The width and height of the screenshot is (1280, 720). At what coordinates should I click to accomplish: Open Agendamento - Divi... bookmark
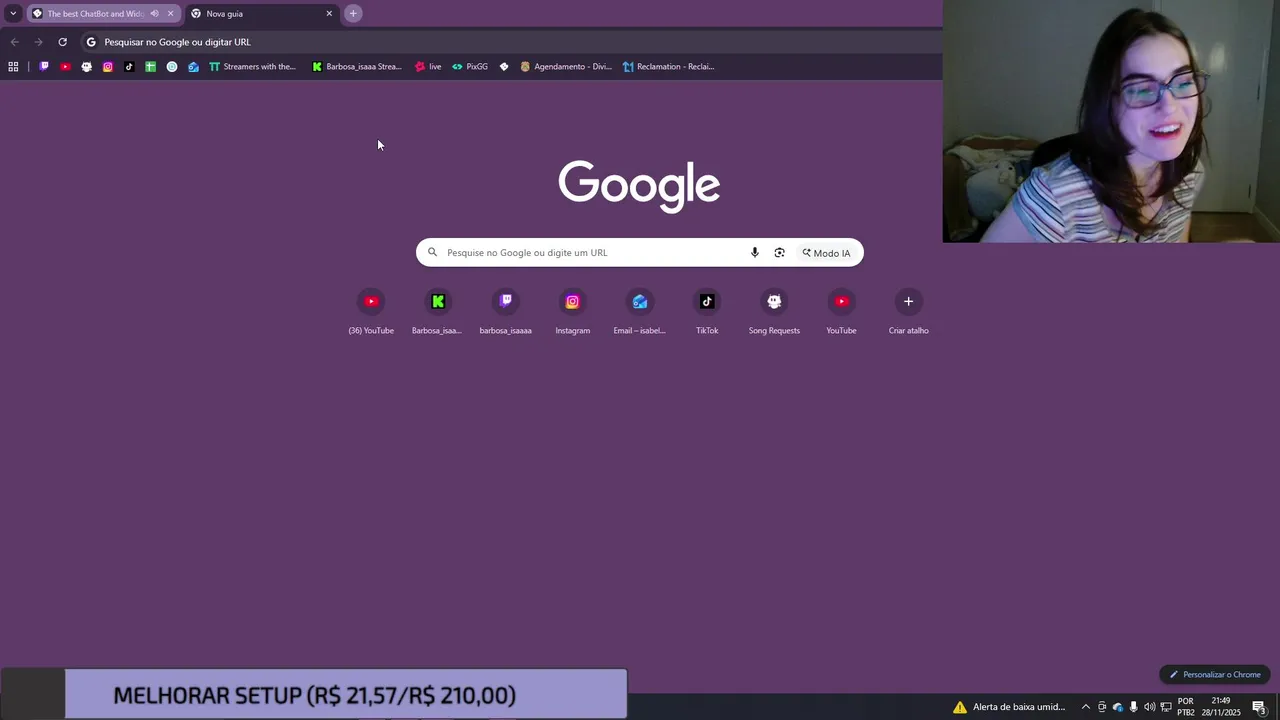click(x=566, y=67)
